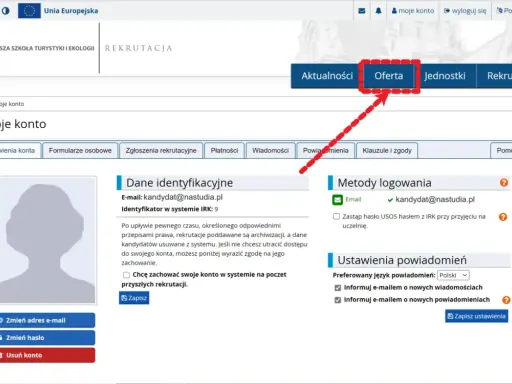This screenshot has height=384, width=512.
Task: Open help icon next to Metody logowania
Action: pyautogui.click(x=504, y=183)
